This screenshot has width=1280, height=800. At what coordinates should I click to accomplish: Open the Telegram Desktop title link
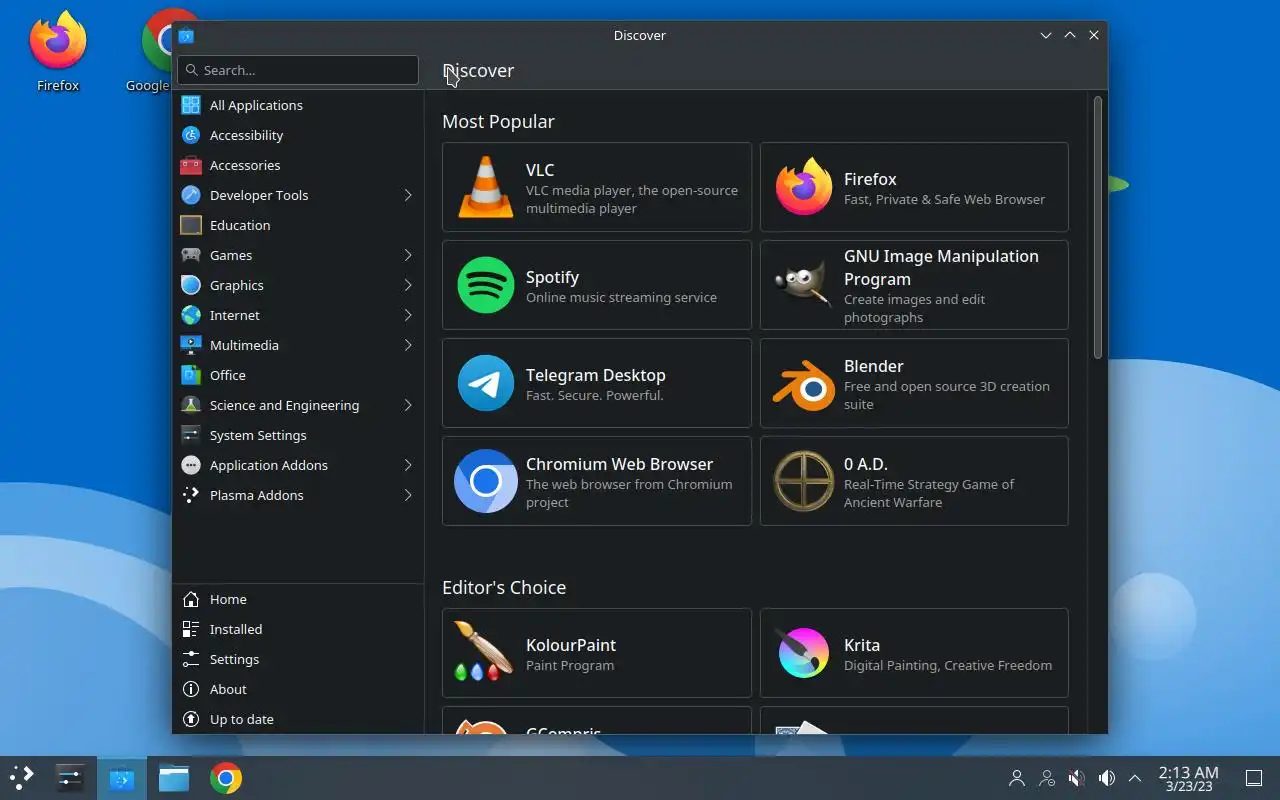(596, 375)
